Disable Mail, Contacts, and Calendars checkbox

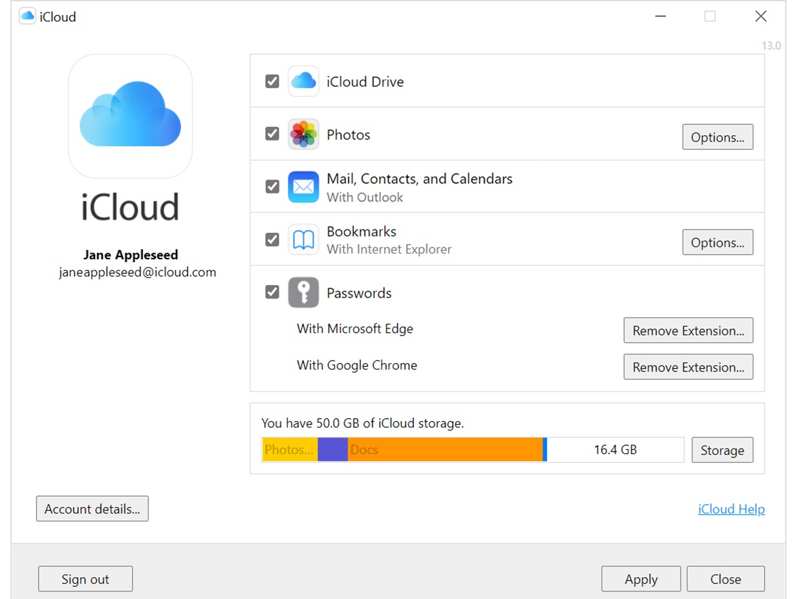coord(272,186)
